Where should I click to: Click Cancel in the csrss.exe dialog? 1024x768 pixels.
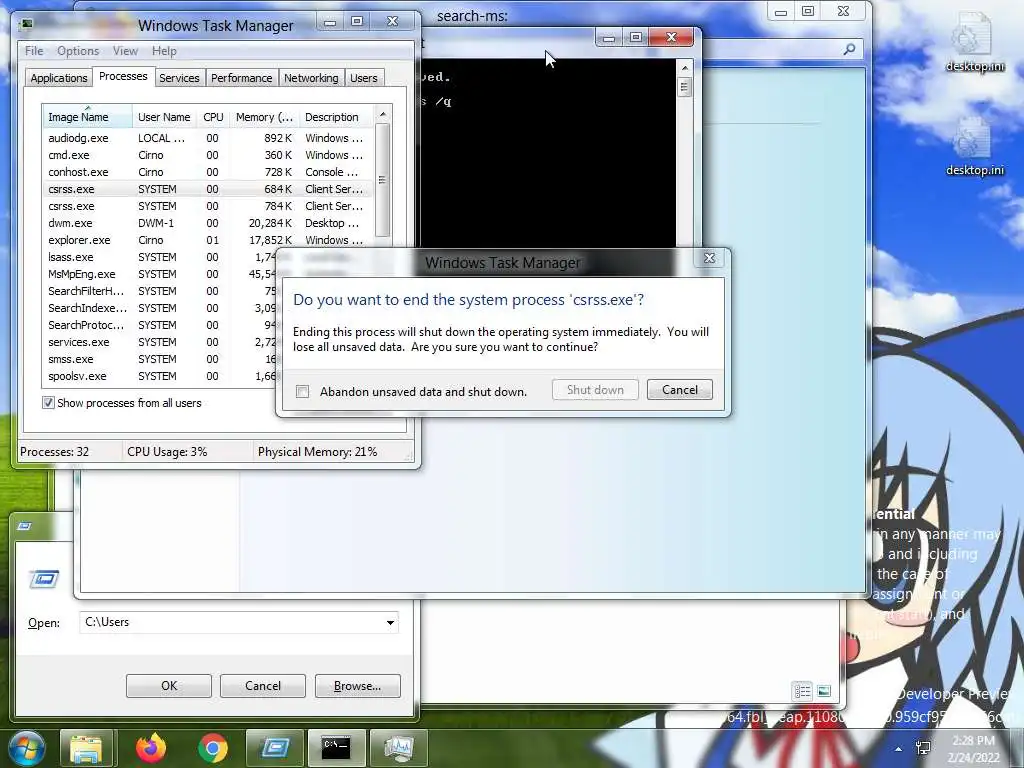(x=679, y=390)
